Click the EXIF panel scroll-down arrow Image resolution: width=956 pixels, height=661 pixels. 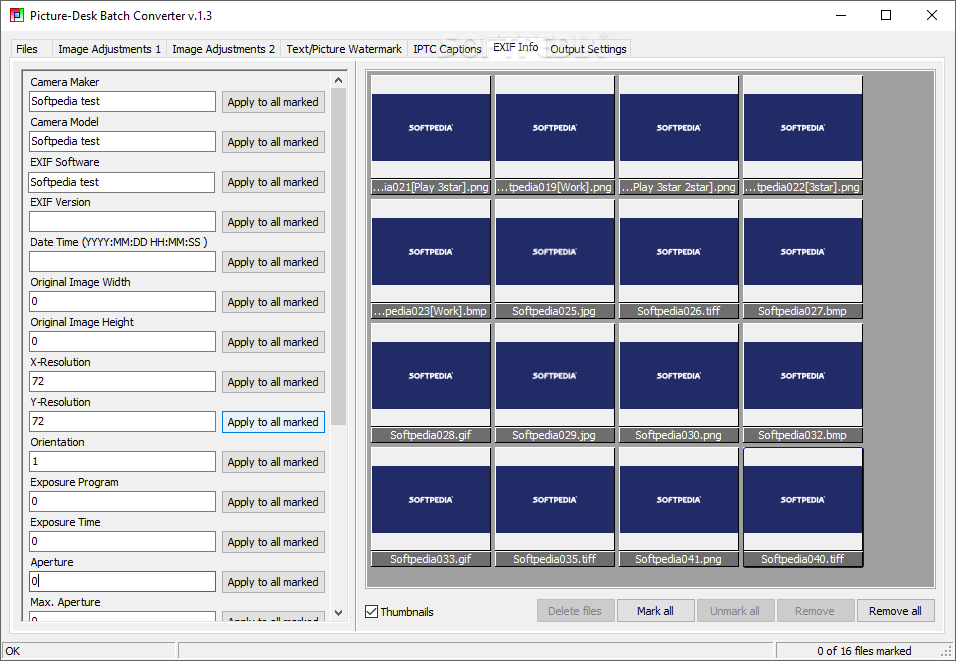[x=339, y=613]
